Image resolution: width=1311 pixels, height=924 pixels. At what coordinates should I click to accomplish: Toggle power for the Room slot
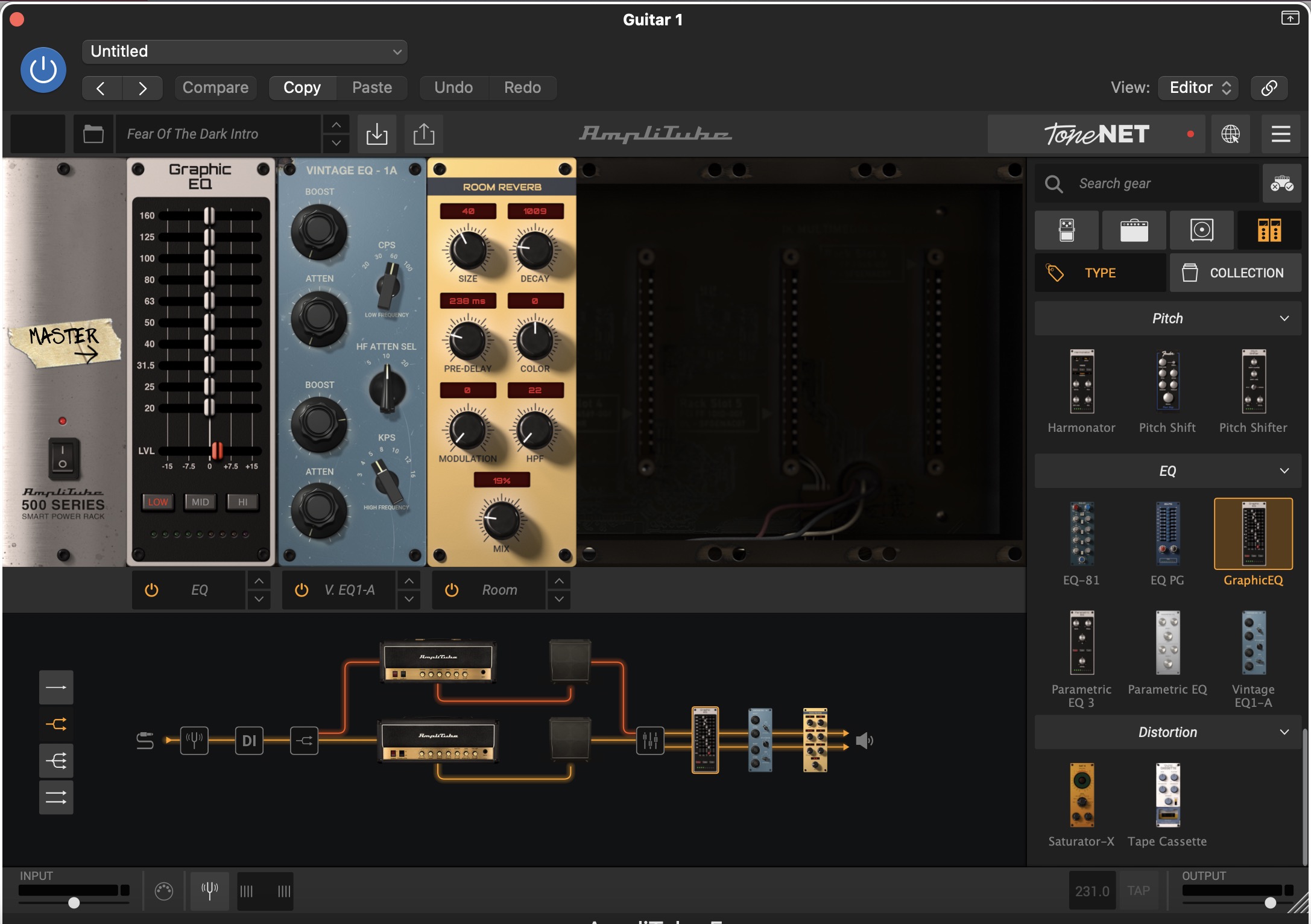(452, 590)
